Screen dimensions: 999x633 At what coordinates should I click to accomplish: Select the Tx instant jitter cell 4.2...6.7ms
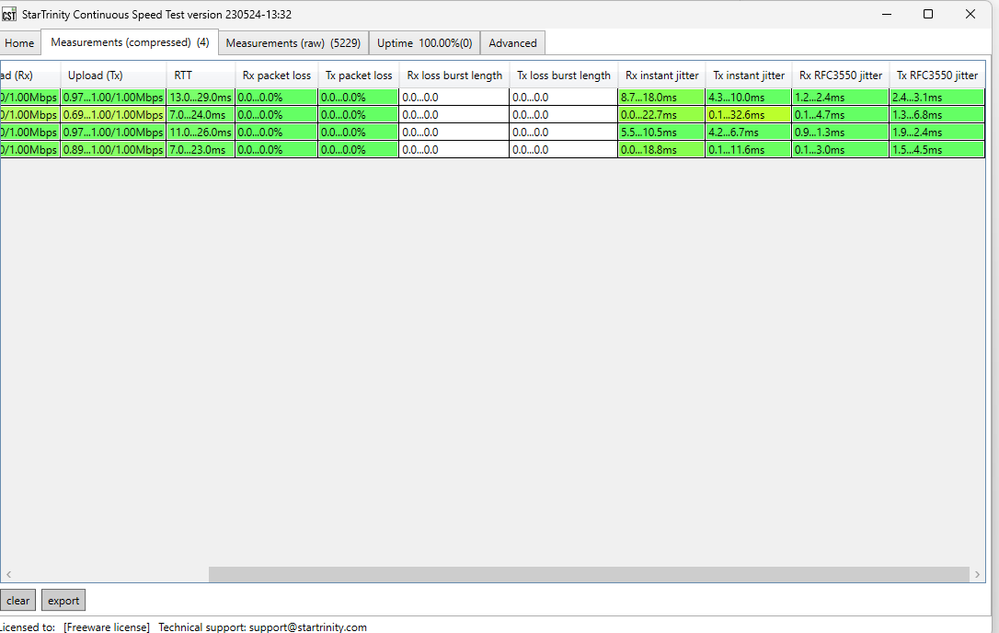tap(749, 132)
